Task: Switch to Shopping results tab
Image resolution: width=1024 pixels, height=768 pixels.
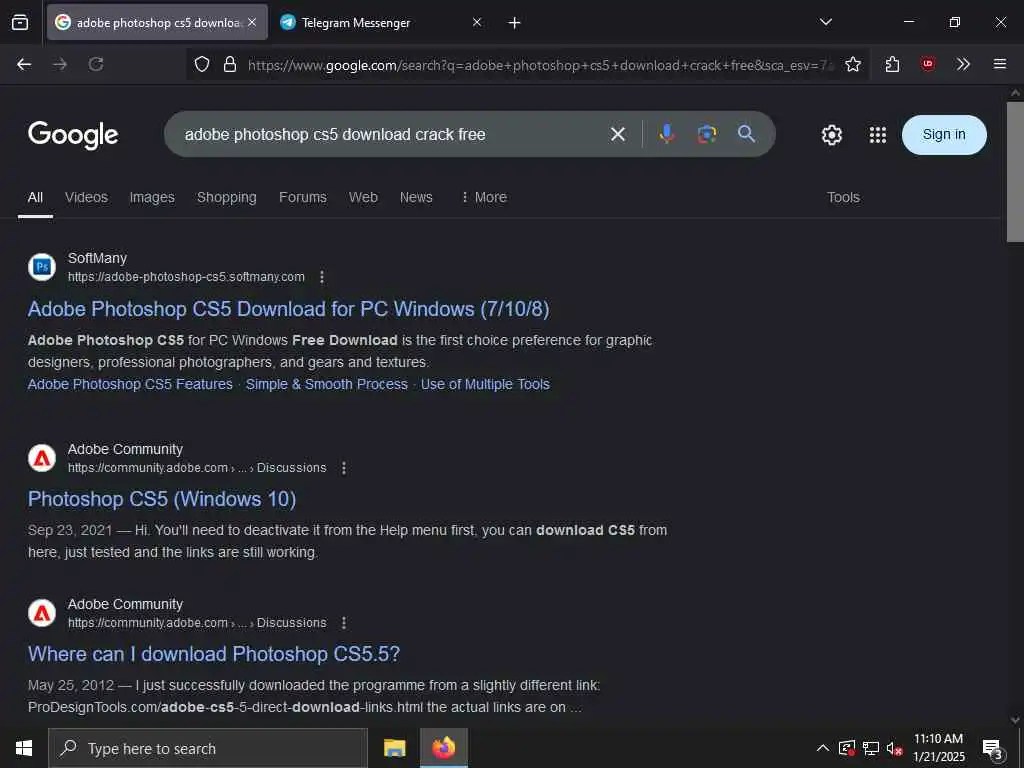Action: (227, 197)
